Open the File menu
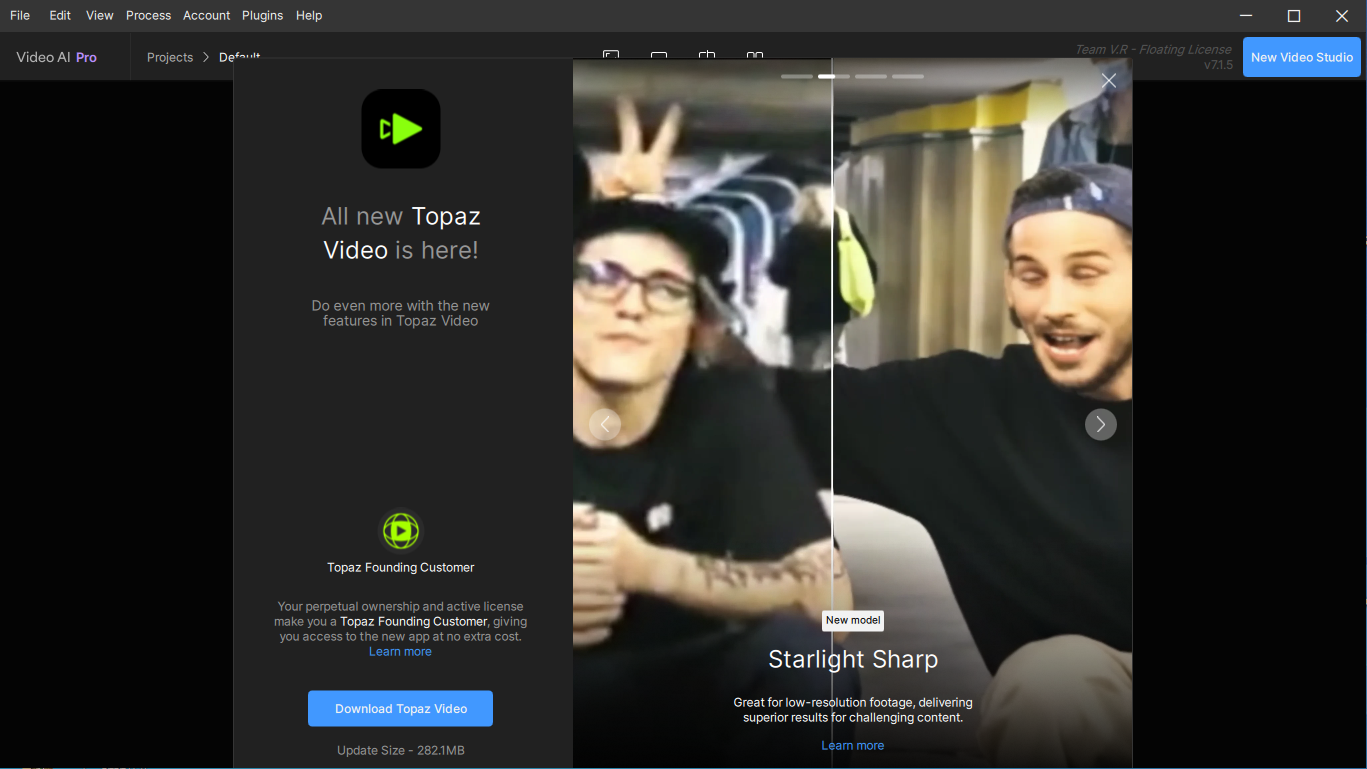This screenshot has width=1367, height=769. click(x=20, y=15)
